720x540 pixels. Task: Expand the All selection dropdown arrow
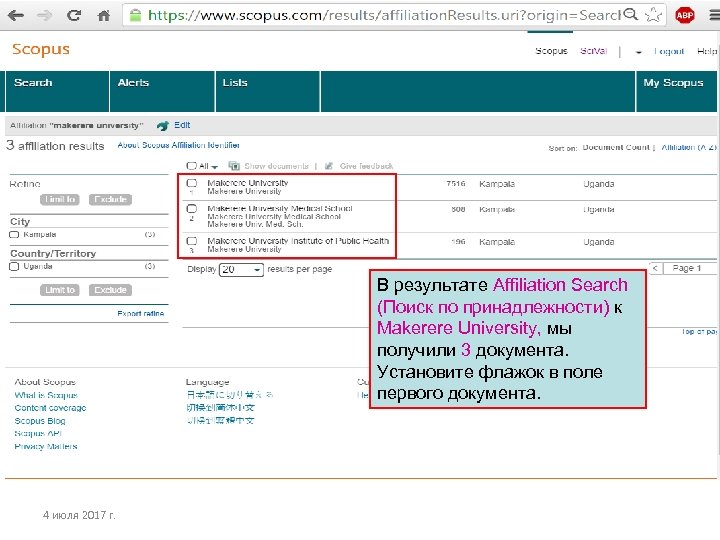pos(214,167)
